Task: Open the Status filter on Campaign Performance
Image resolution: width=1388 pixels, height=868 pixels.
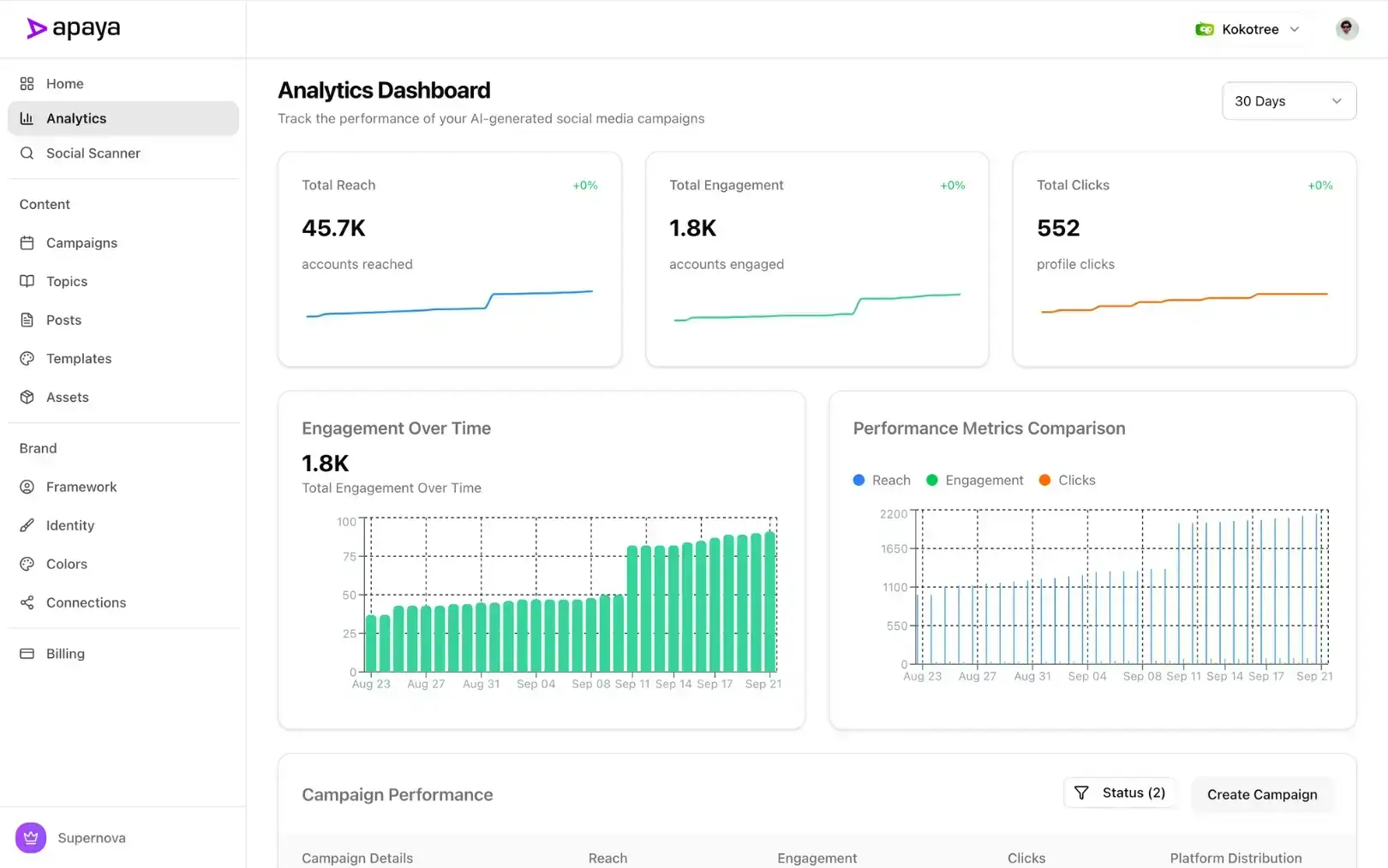Action: coord(1121,793)
